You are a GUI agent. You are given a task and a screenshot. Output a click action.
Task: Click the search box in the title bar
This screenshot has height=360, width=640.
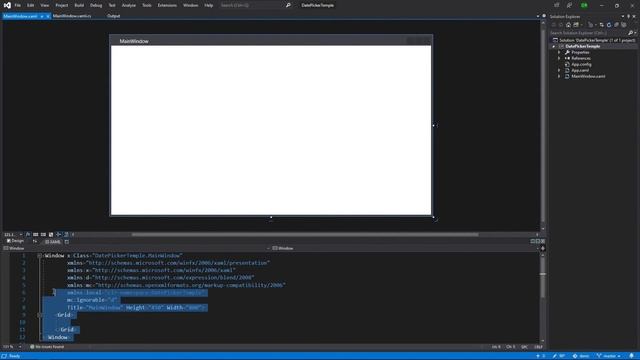tap(251, 5)
